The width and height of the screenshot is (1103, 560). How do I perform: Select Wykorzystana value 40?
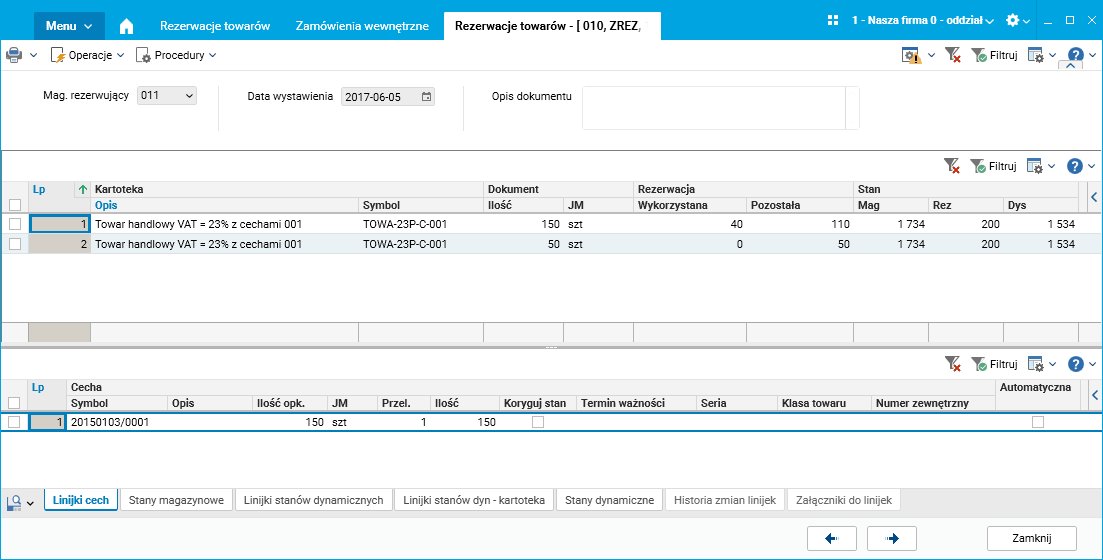point(690,224)
